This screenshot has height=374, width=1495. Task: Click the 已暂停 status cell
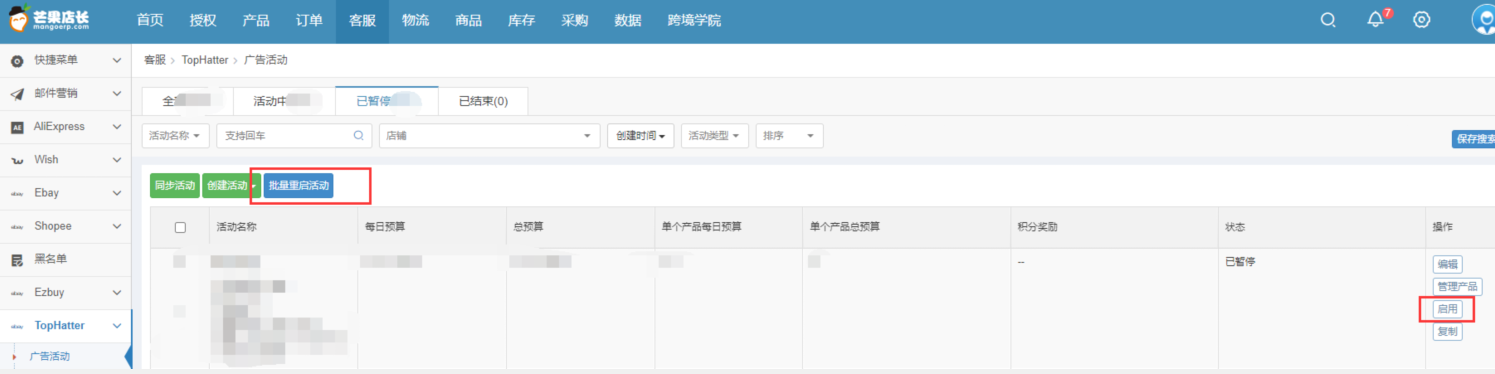tap(1241, 262)
